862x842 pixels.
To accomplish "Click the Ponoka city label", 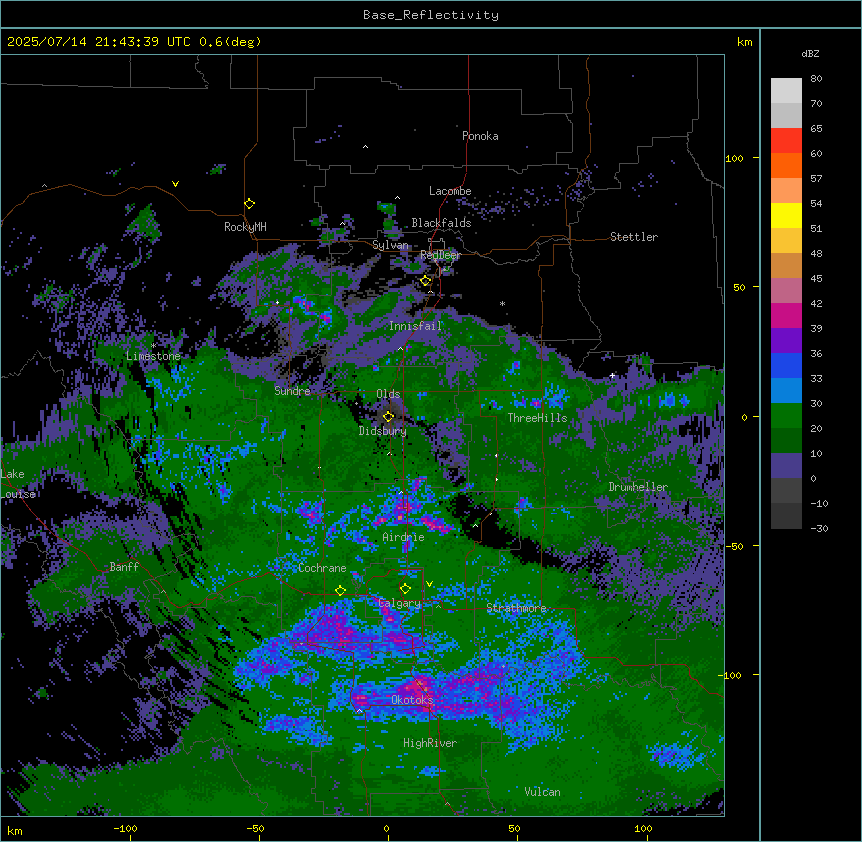I will point(480,136).
